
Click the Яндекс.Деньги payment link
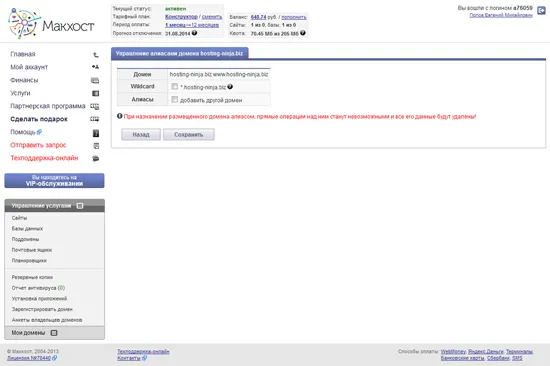[x=486, y=351]
